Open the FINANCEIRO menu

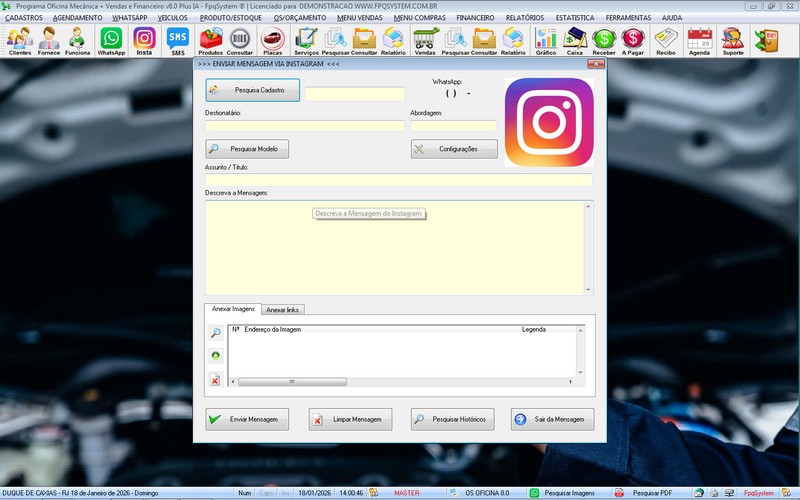click(x=475, y=18)
